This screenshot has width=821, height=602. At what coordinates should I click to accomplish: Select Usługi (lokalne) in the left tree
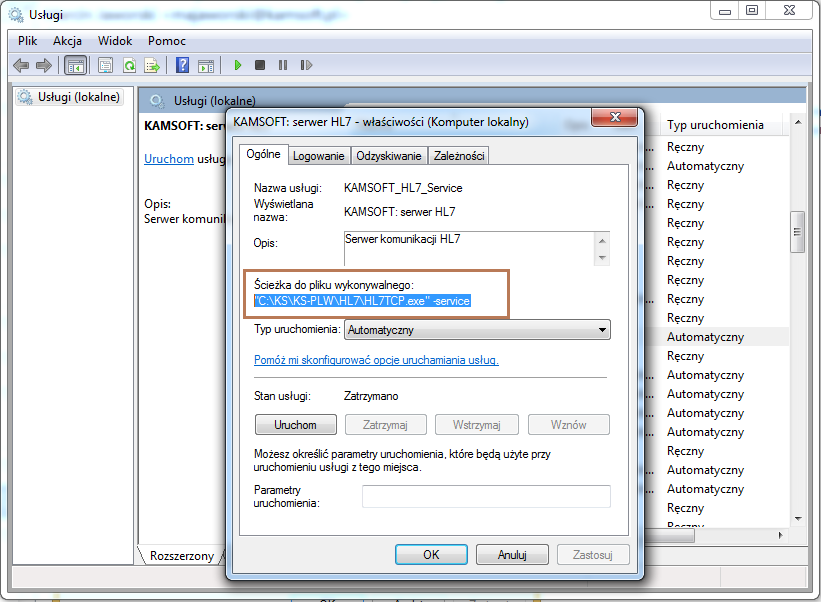click(x=70, y=97)
